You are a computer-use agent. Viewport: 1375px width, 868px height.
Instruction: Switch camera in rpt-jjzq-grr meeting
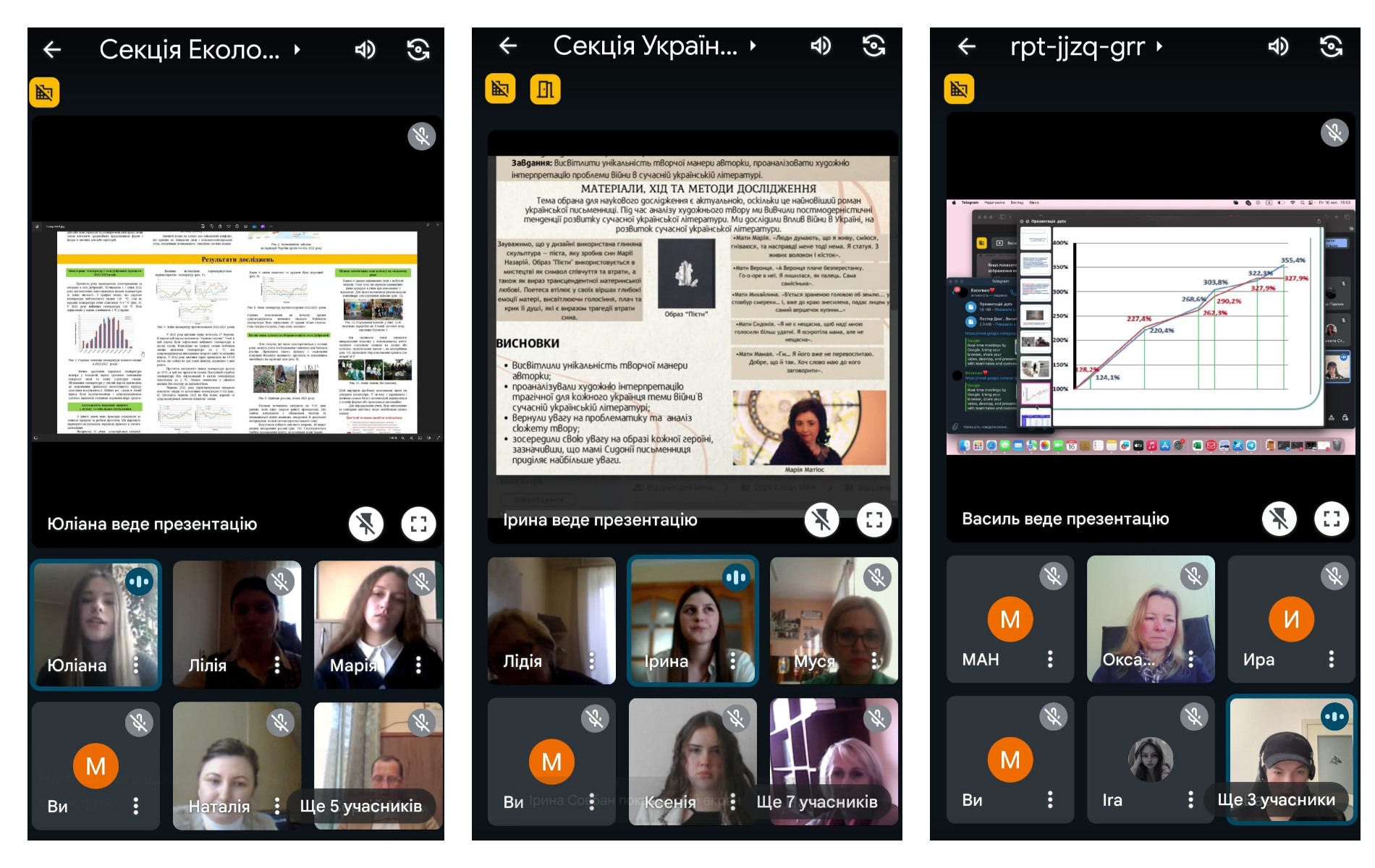click(x=1332, y=47)
